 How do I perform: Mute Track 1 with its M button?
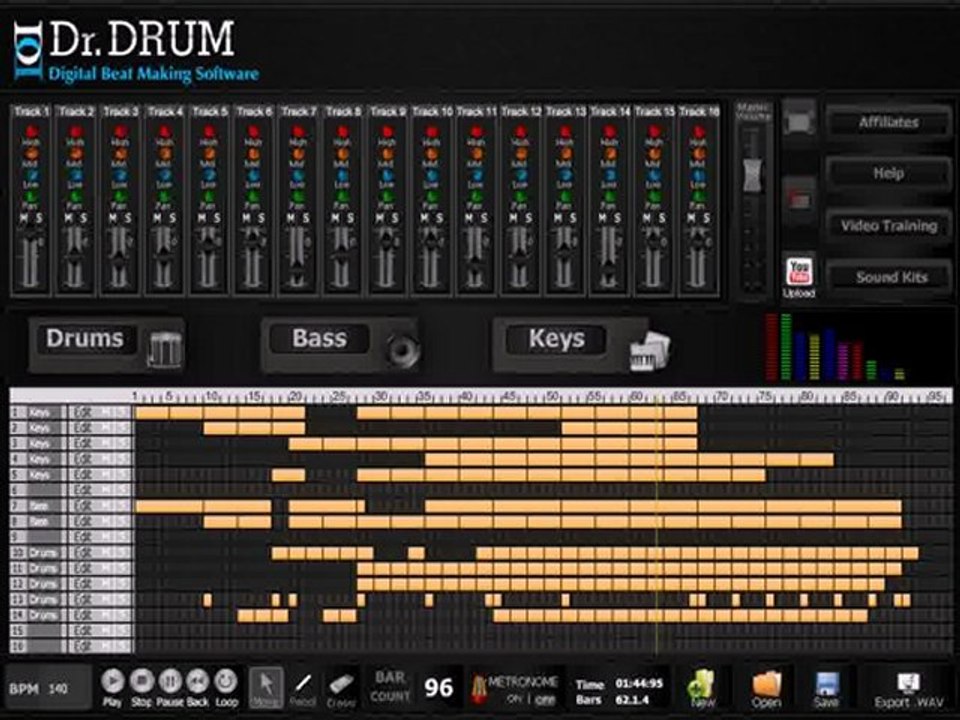[24, 218]
